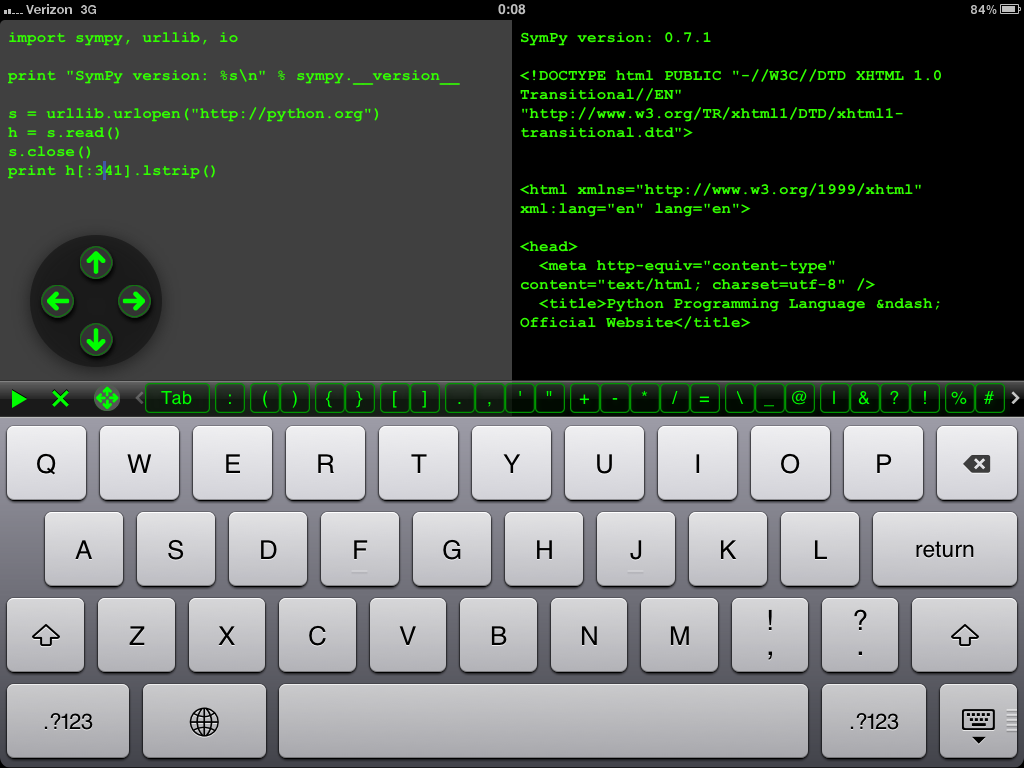Tap the equals sign shortcut key
This screenshot has height=768, width=1024.
point(704,399)
